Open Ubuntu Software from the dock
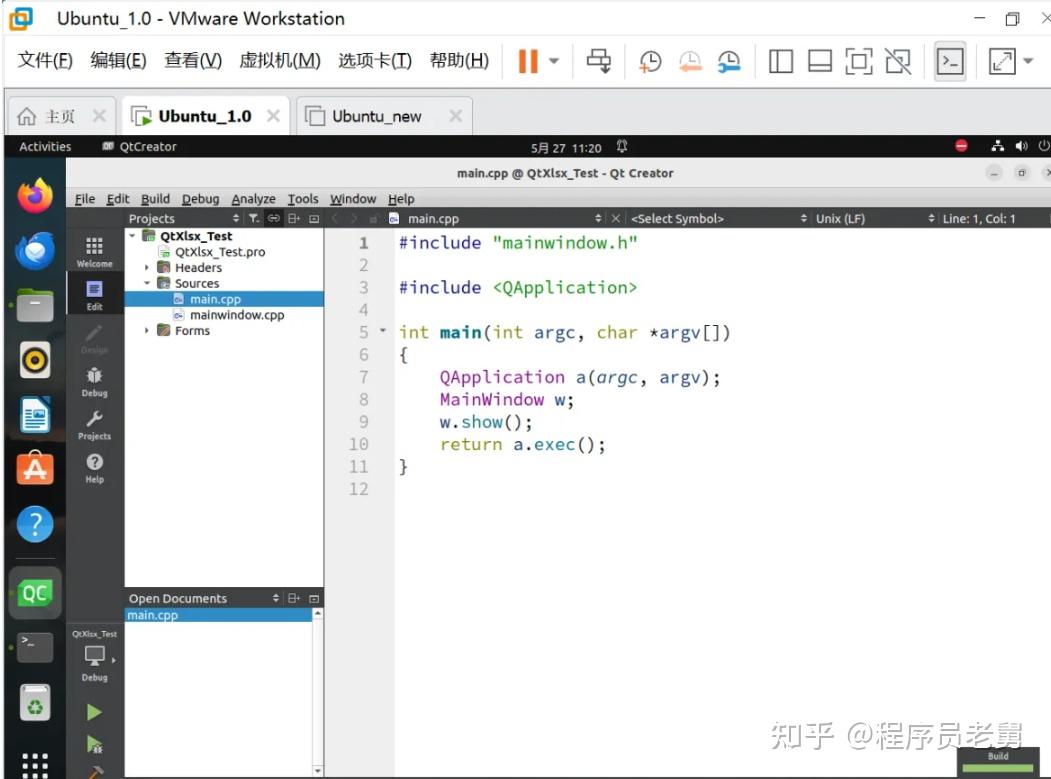 [x=35, y=468]
